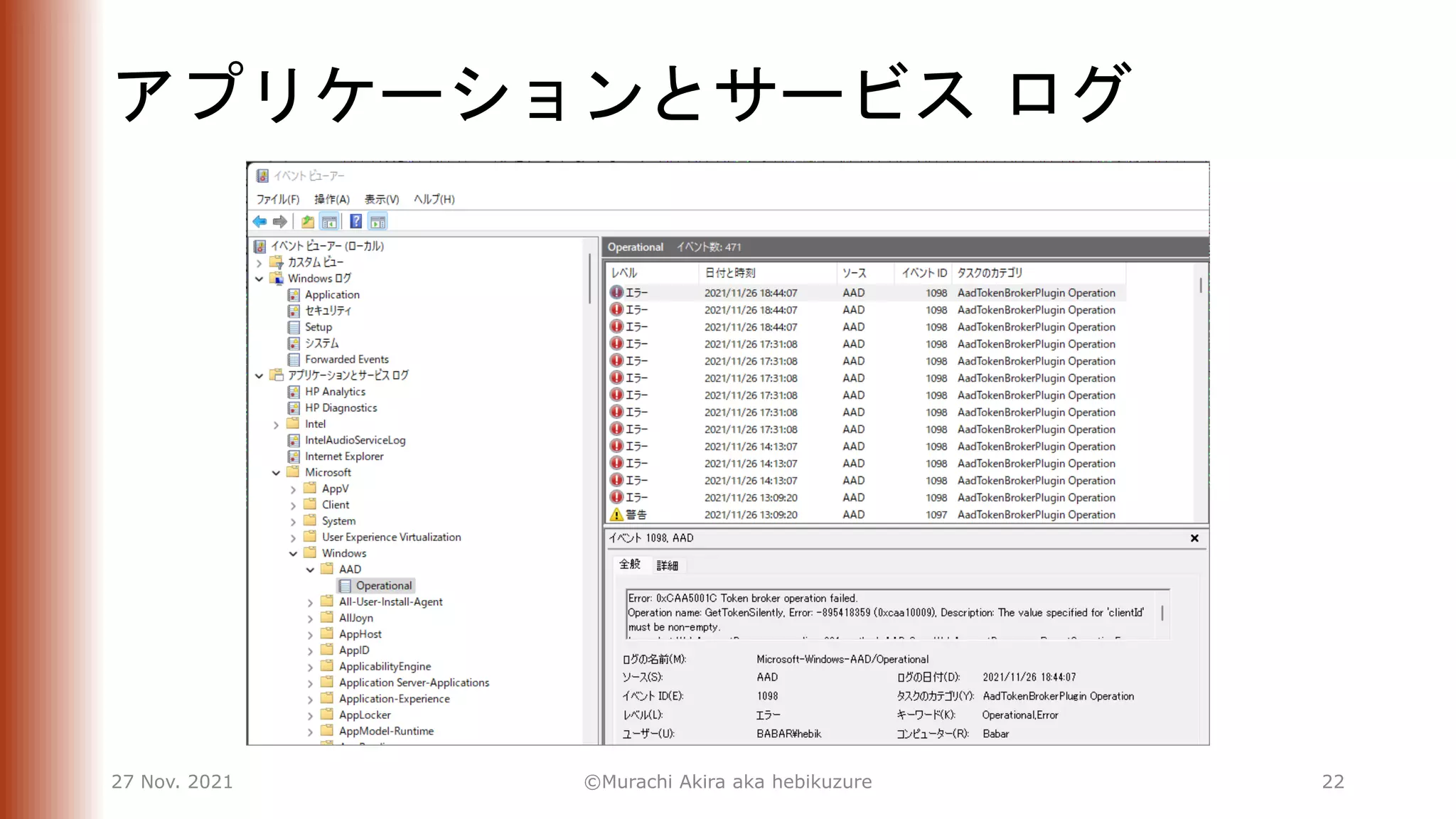
Task: Sort by the 日付と時刻 column header
Action: (x=730, y=273)
